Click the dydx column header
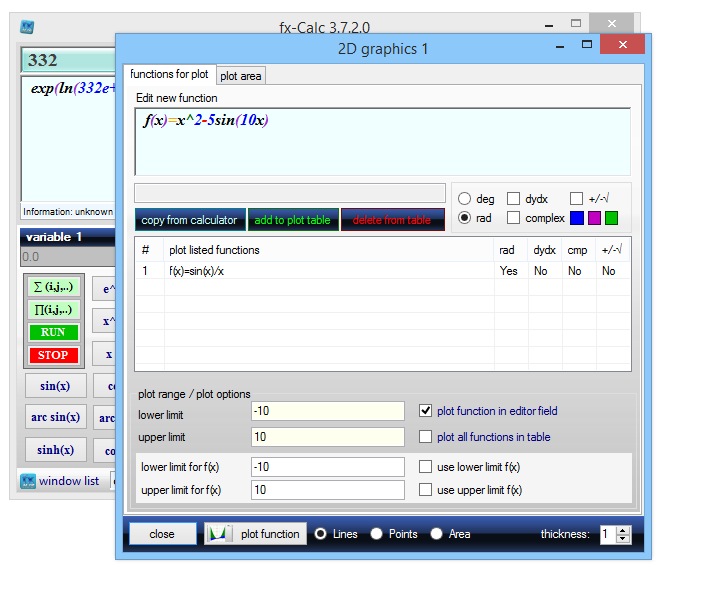 (545, 250)
